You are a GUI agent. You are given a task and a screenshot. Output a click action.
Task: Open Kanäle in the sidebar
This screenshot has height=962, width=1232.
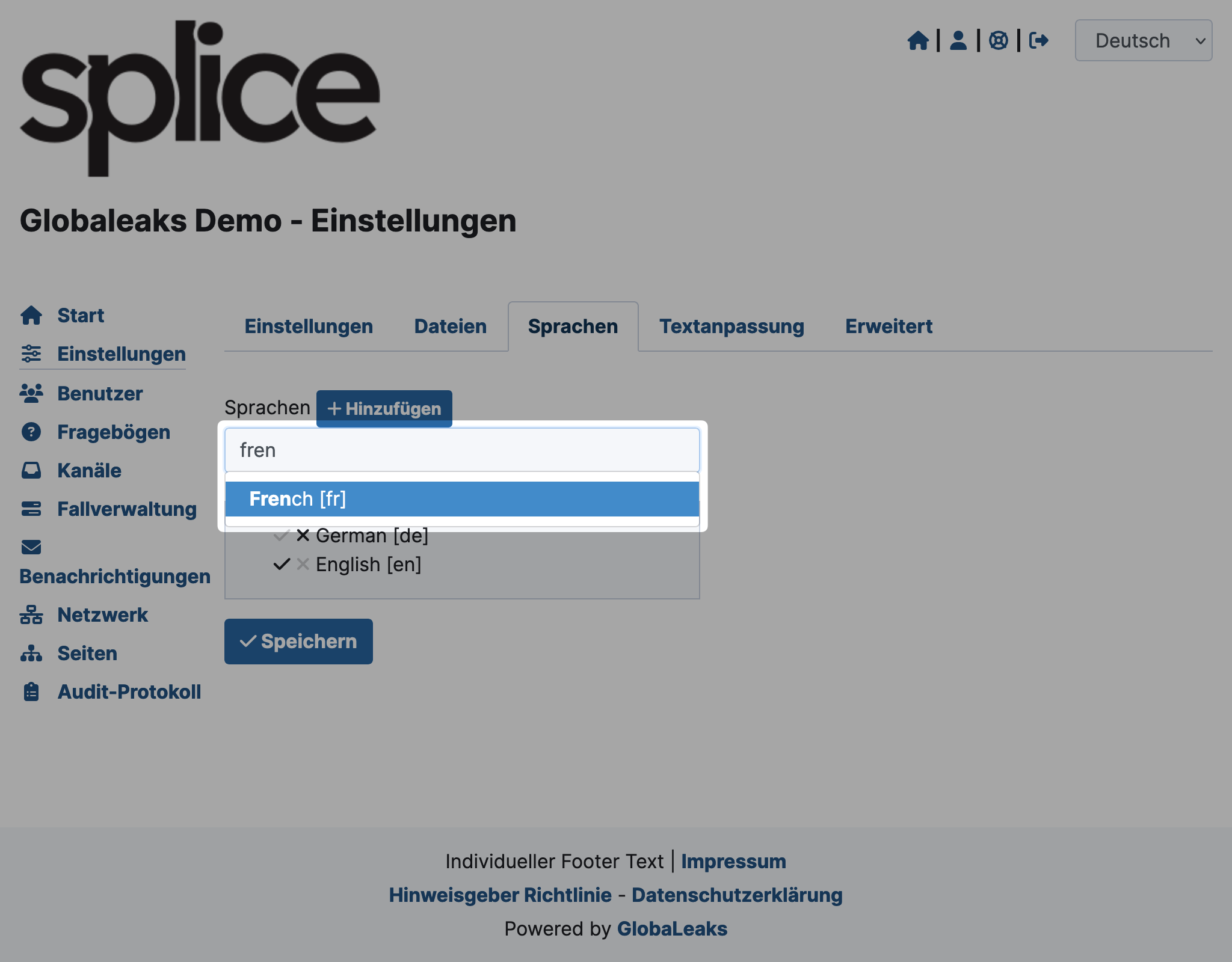click(89, 470)
